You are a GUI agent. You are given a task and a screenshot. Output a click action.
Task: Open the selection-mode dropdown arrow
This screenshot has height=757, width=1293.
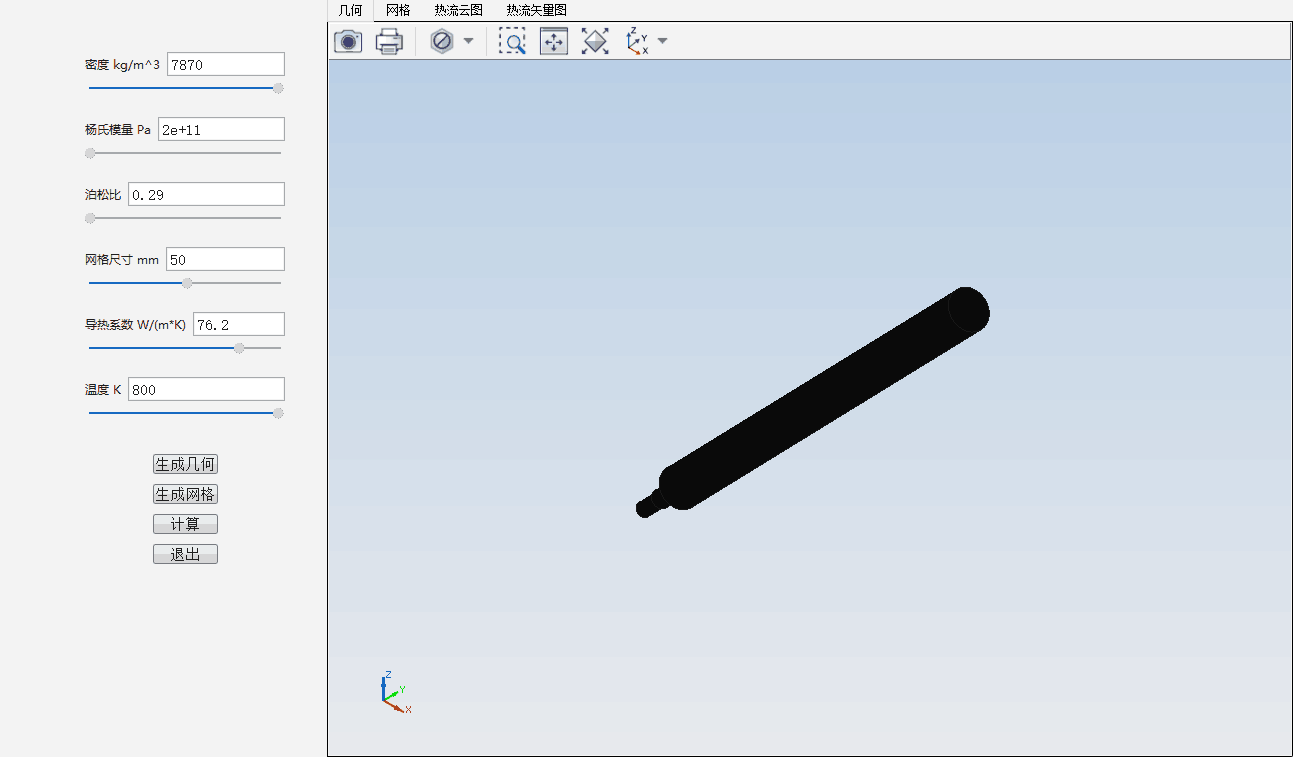[x=468, y=41]
